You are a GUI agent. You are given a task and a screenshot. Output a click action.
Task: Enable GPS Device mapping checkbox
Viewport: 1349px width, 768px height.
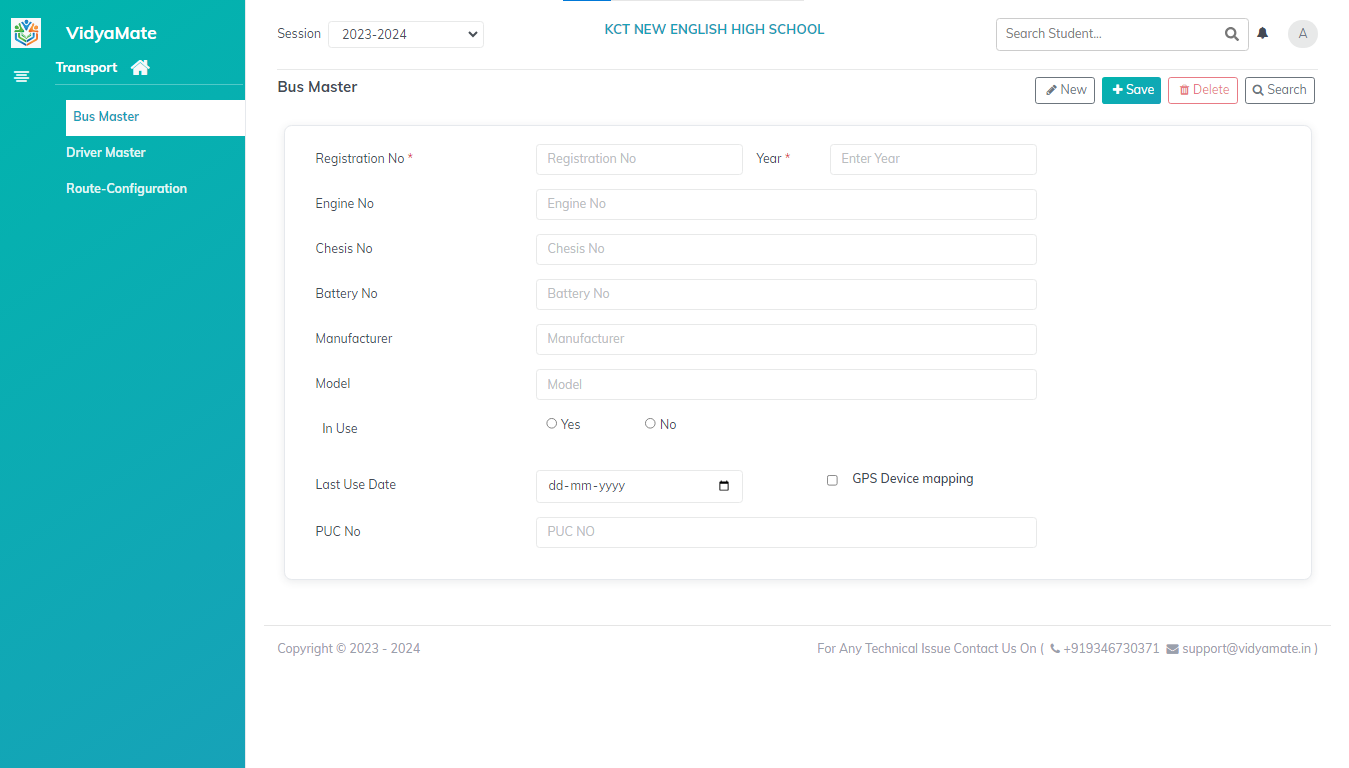pyautogui.click(x=832, y=480)
